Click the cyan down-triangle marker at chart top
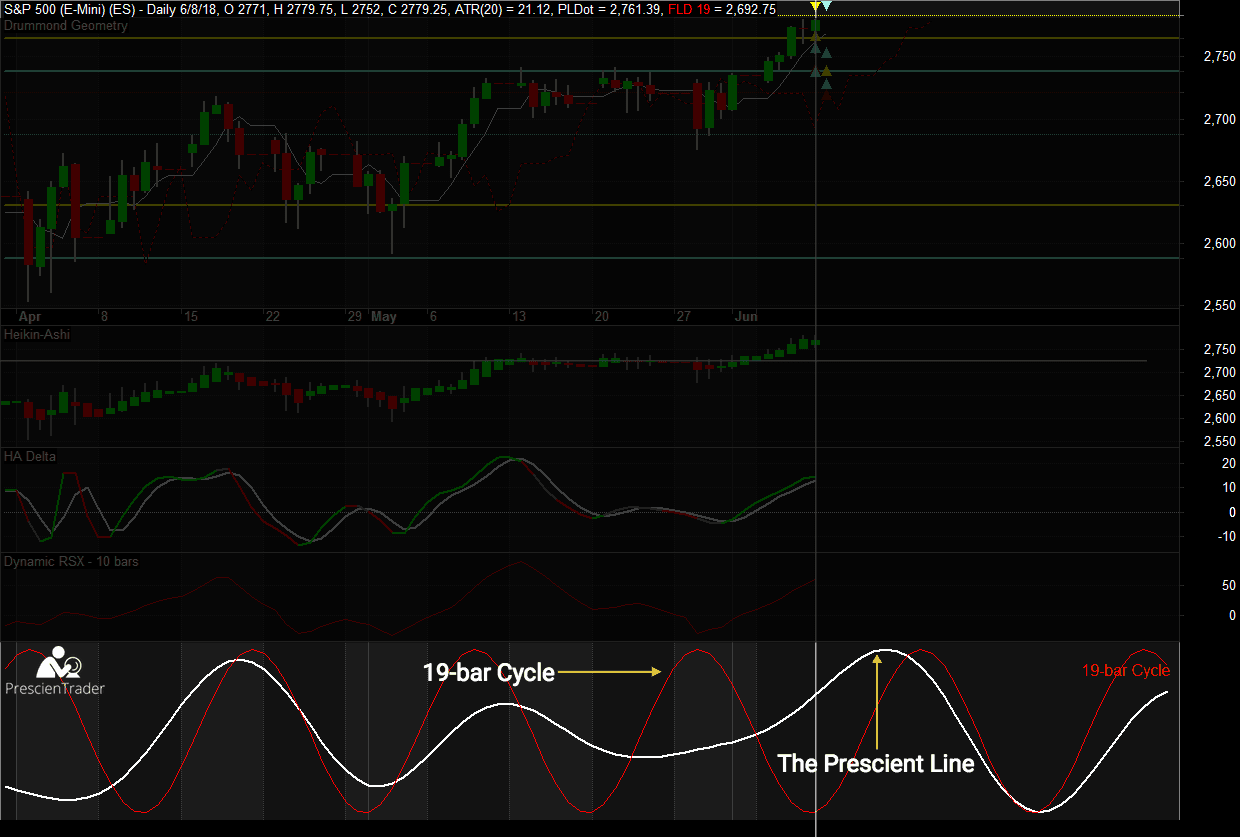1240x837 pixels. 826,7
